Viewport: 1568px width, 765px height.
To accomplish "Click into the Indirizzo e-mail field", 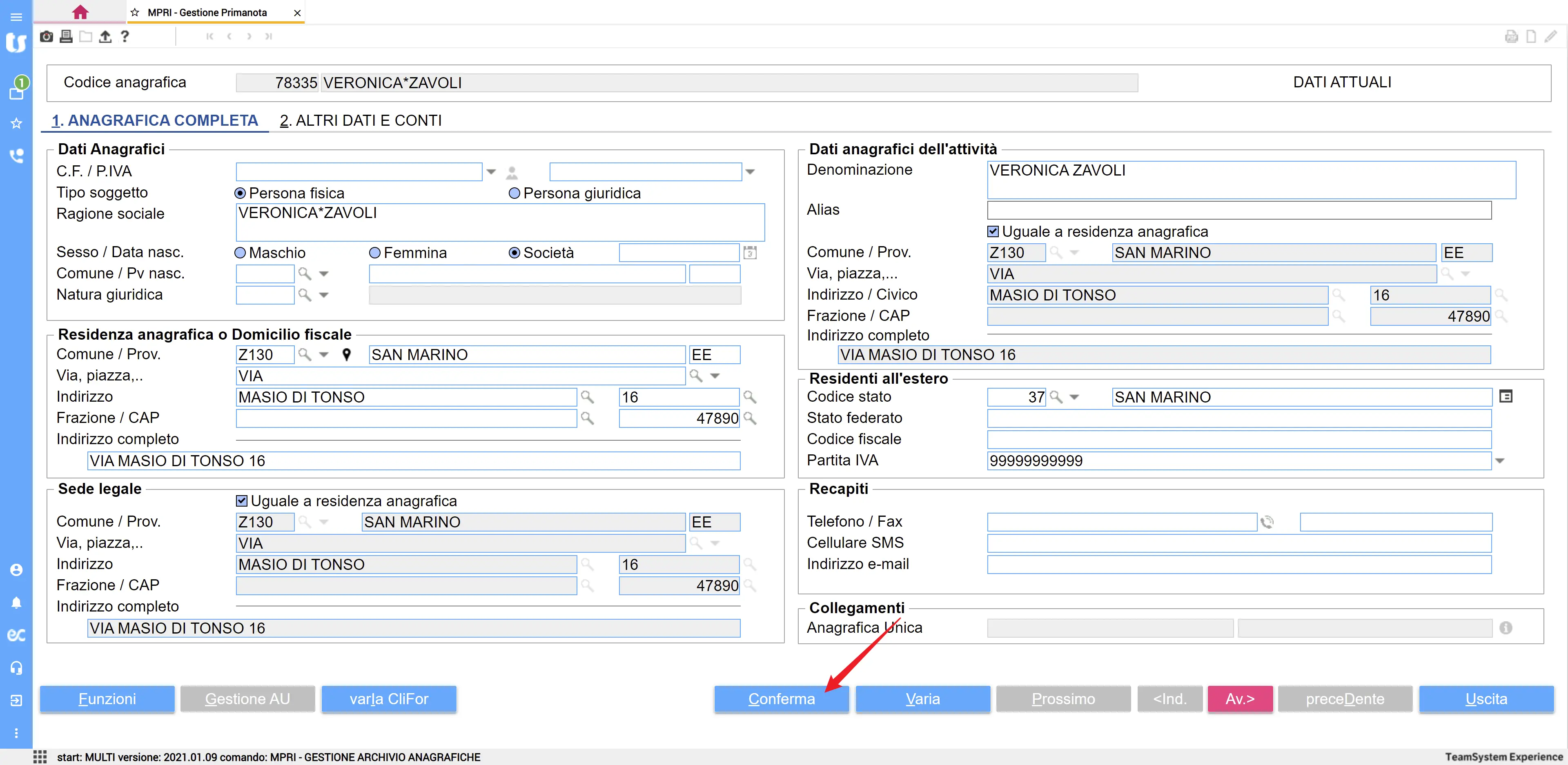I will pyautogui.click(x=1239, y=564).
